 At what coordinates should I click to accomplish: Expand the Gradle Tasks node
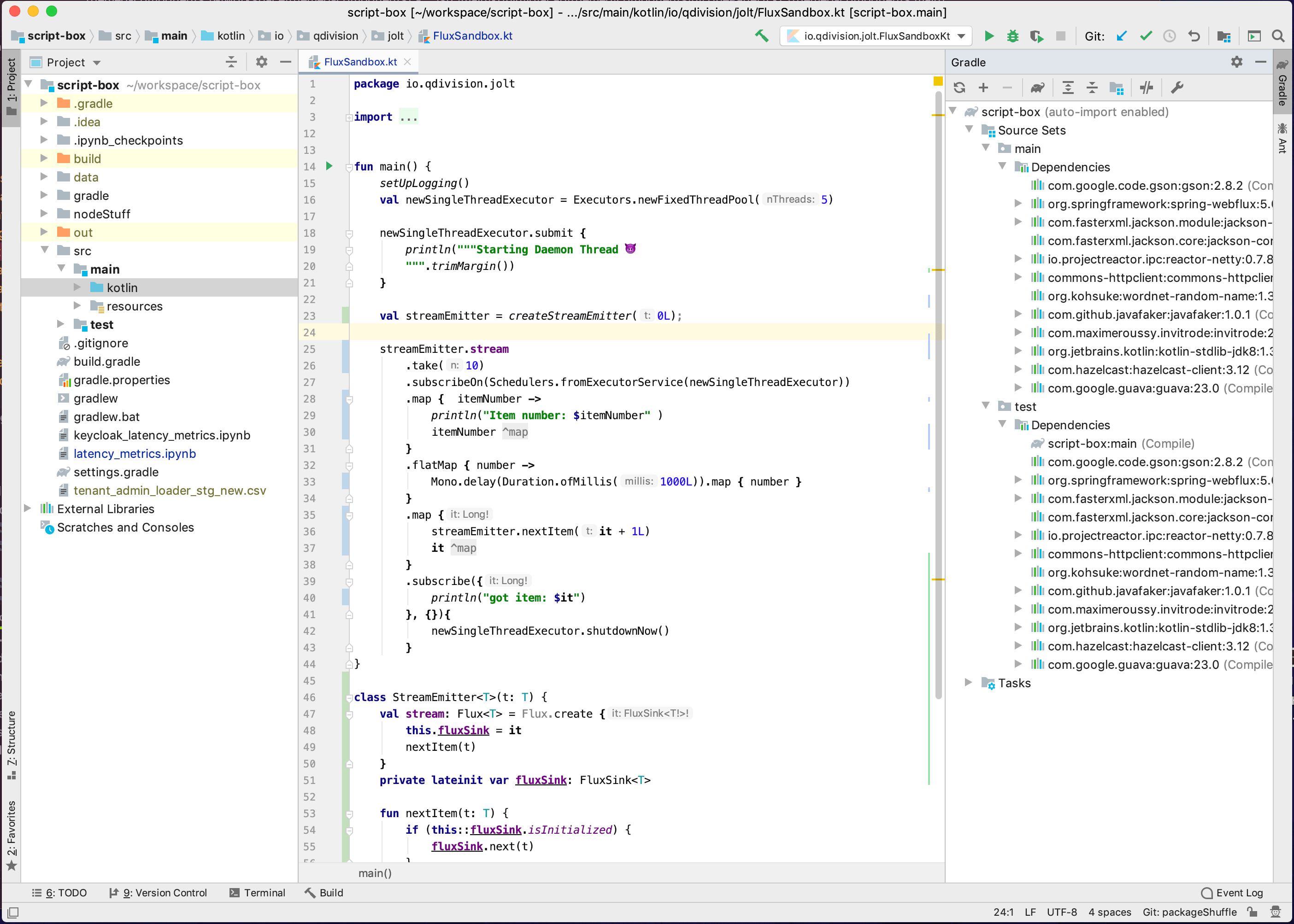968,682
